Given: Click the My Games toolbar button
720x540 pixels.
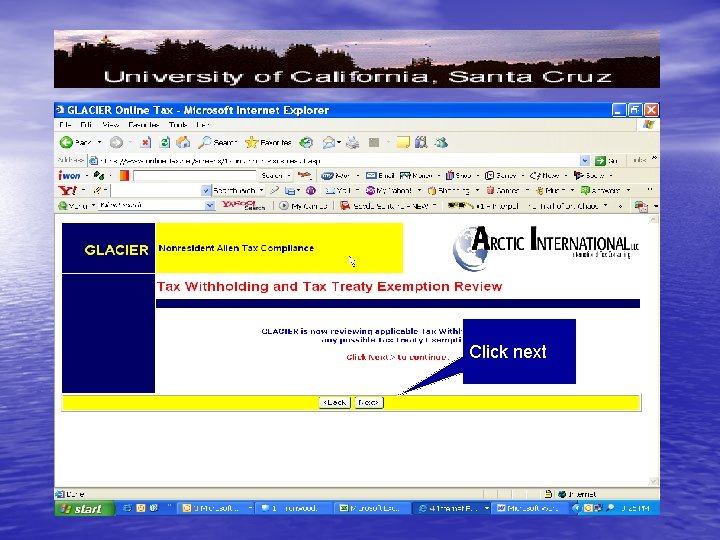Looking at the screenshot, I should (x=304, y=206).
